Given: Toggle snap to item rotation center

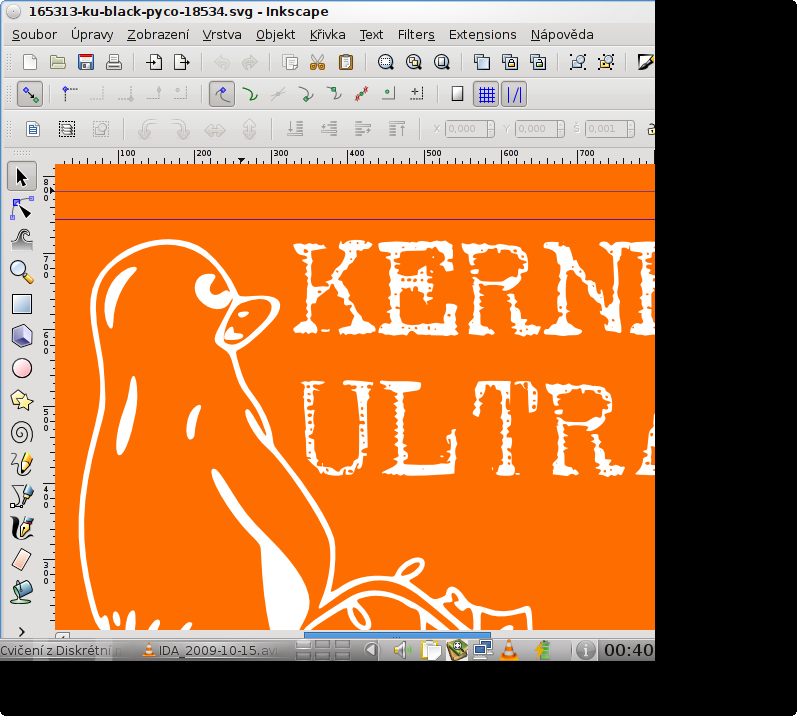Looking at the screenshot, I should (x=417, y=95).
